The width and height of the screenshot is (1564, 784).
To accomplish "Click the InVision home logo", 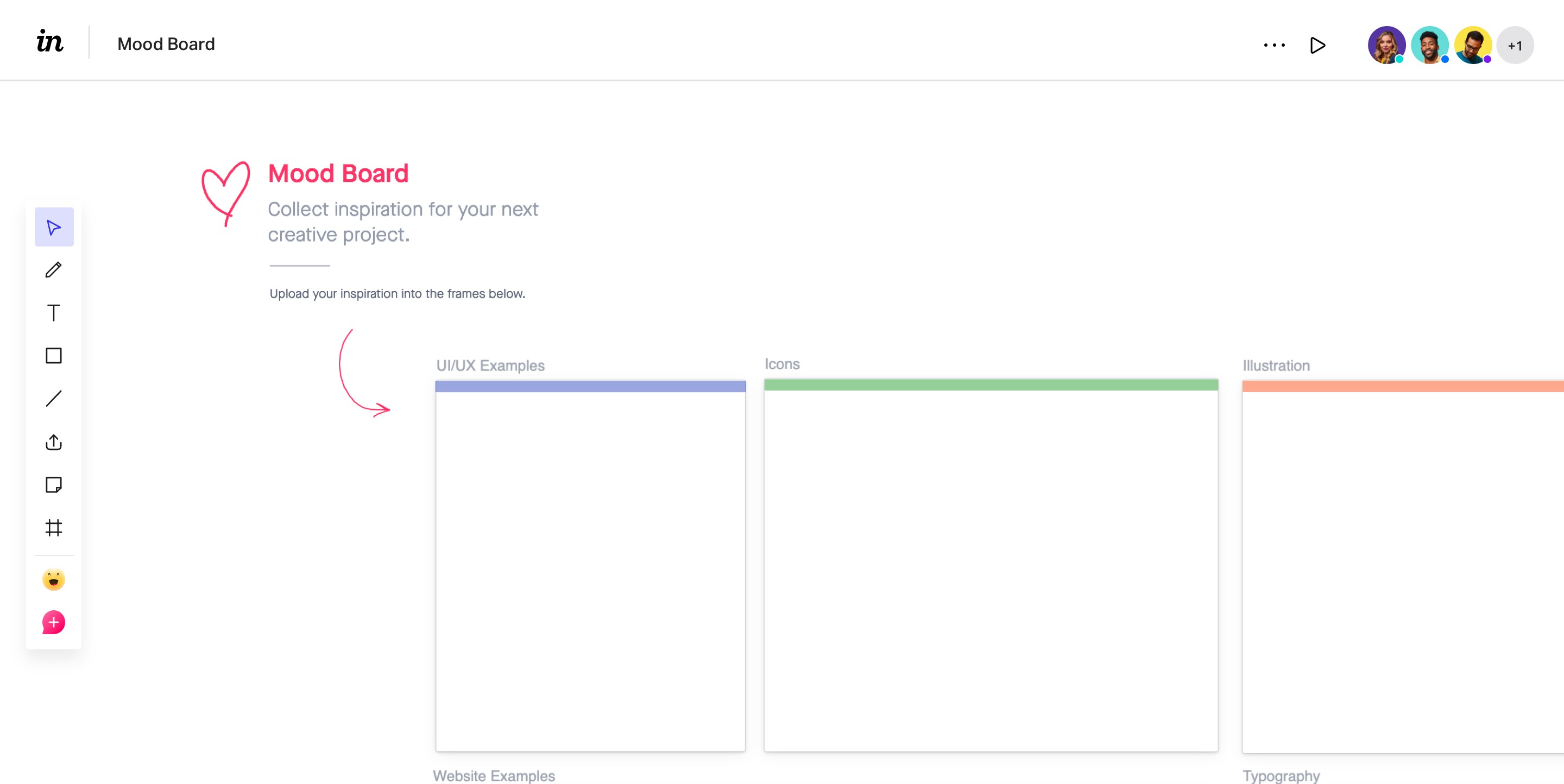I will [x=49, y=43].
